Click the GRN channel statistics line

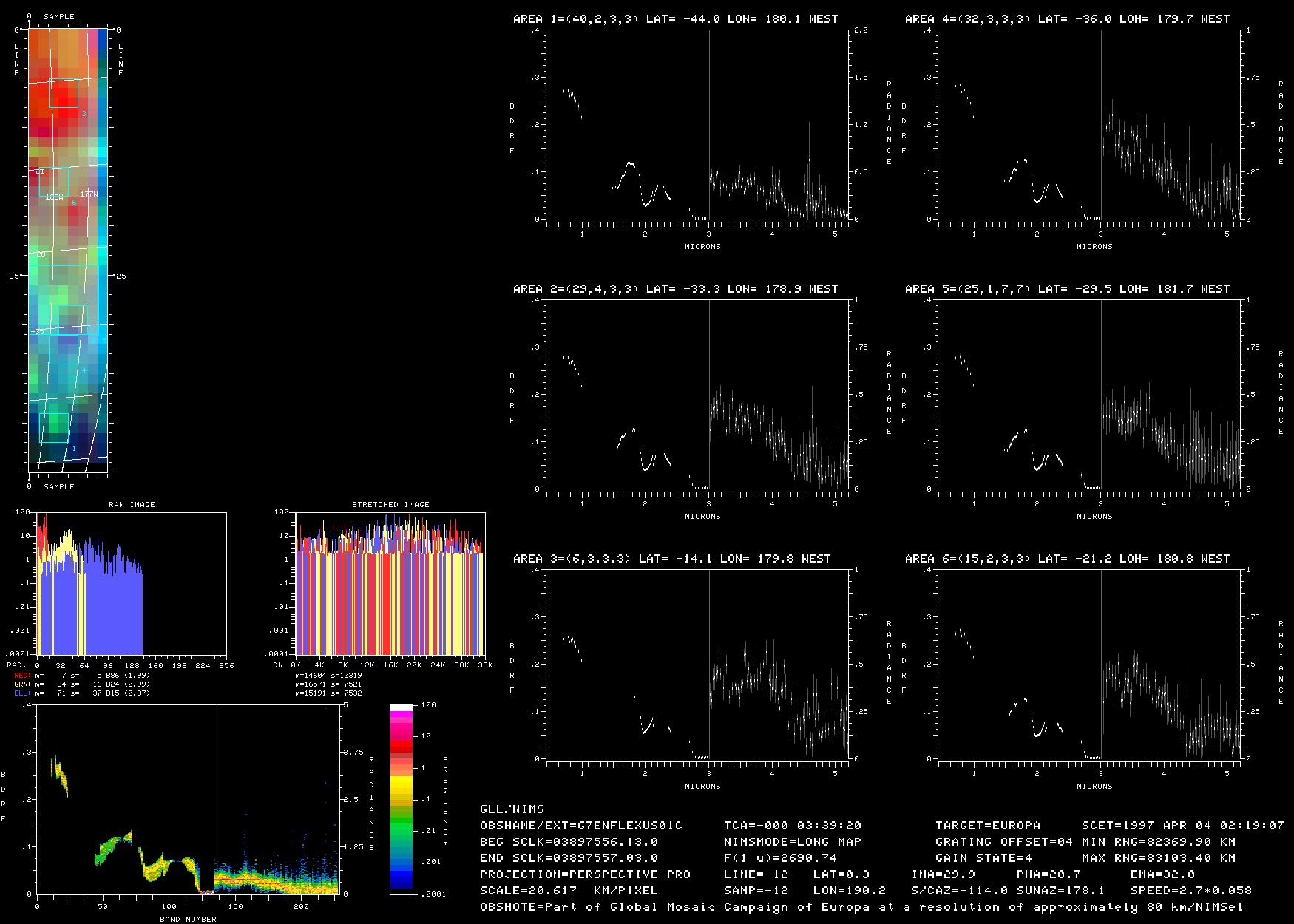point(81,684)
